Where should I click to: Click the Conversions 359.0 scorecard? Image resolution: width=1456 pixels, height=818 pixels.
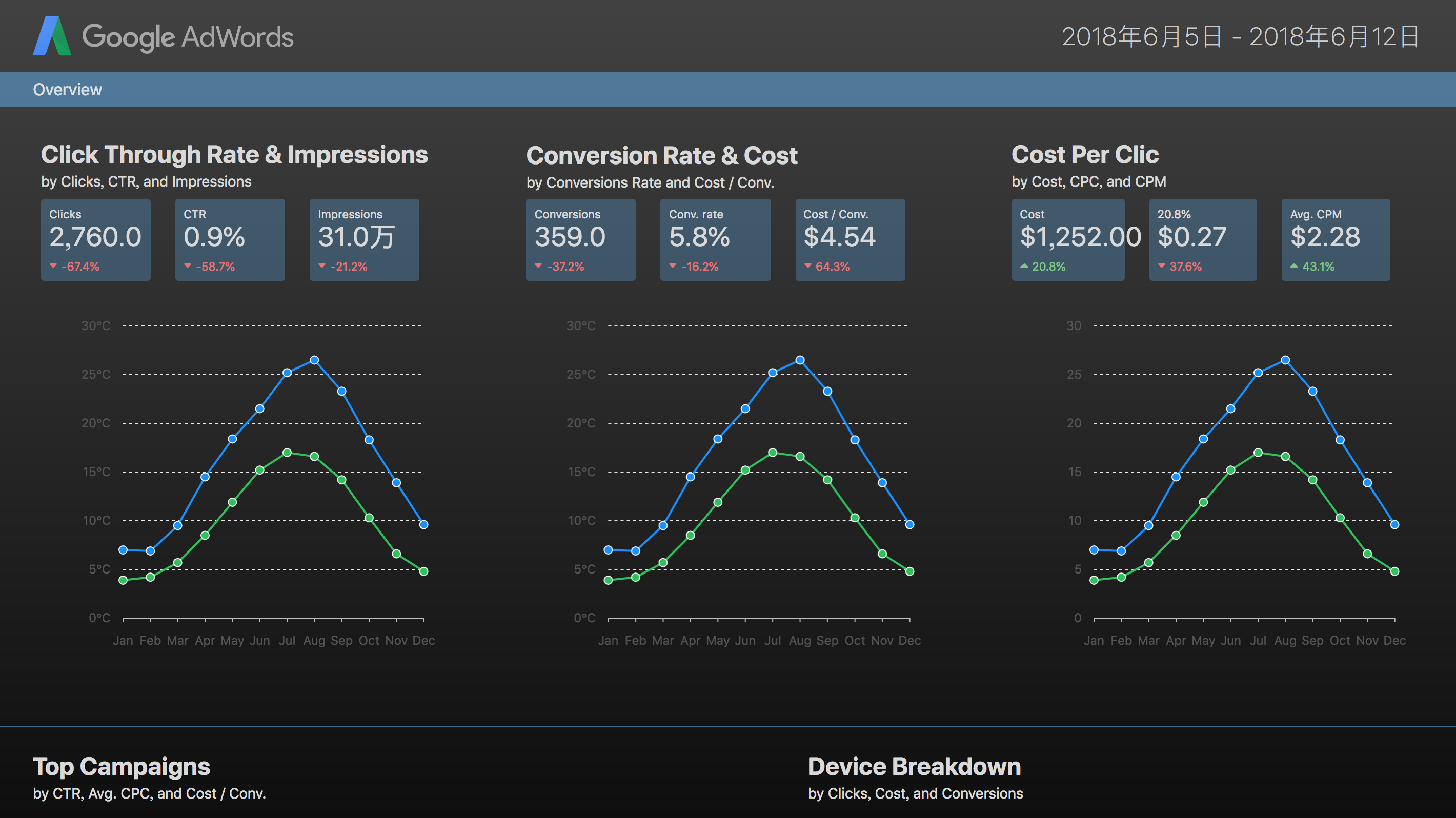580,239
